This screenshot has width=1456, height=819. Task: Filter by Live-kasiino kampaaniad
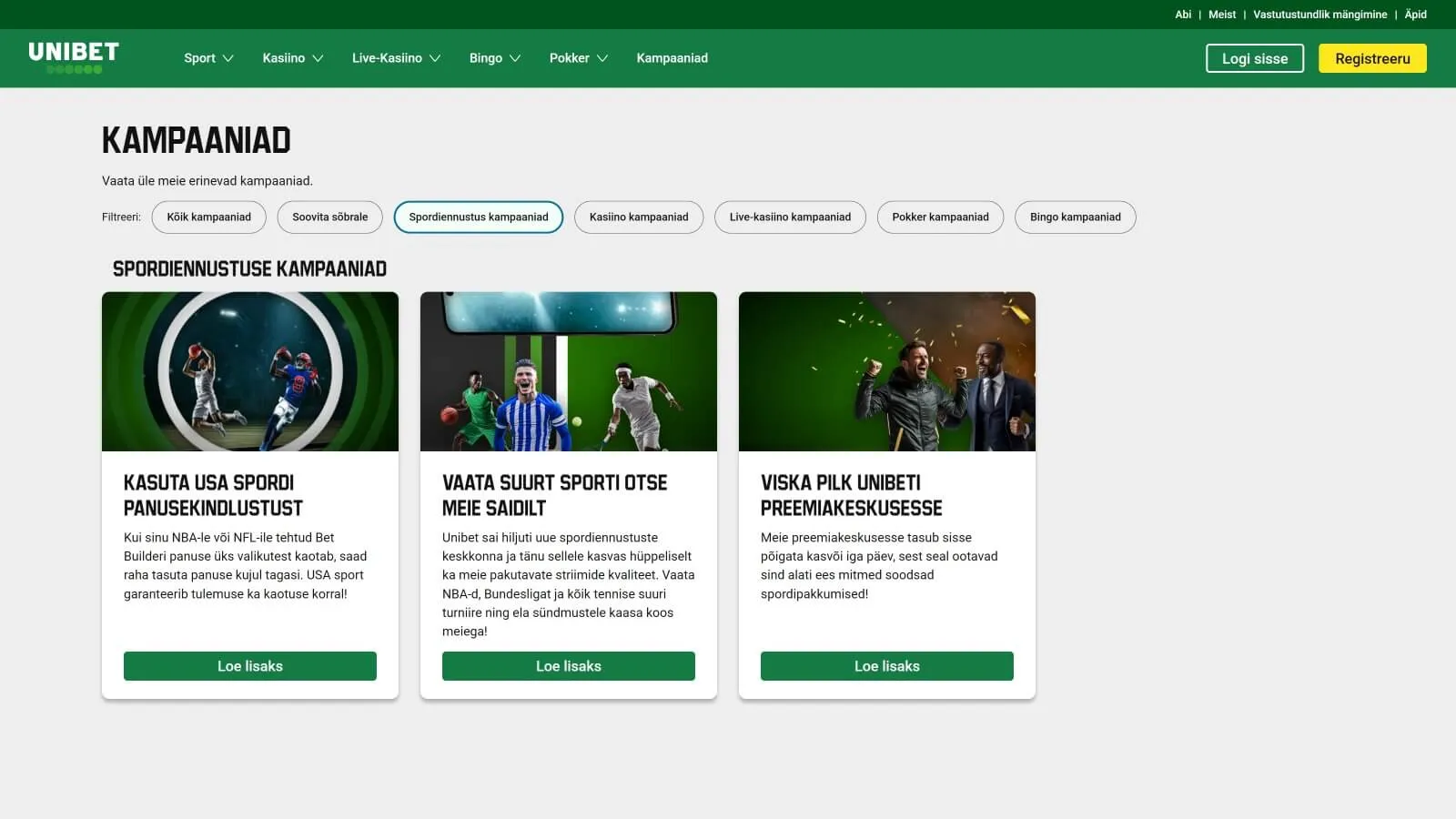(x=789, y=217)
